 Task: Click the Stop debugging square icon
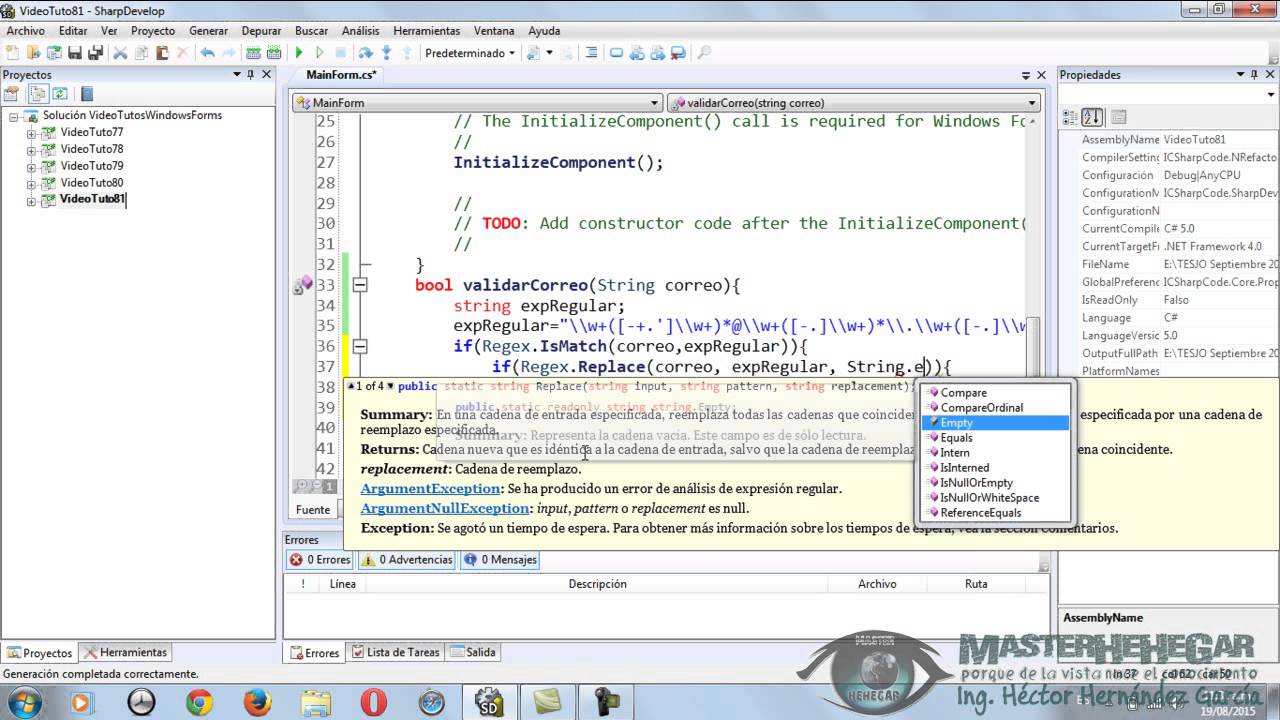point(340,53)
